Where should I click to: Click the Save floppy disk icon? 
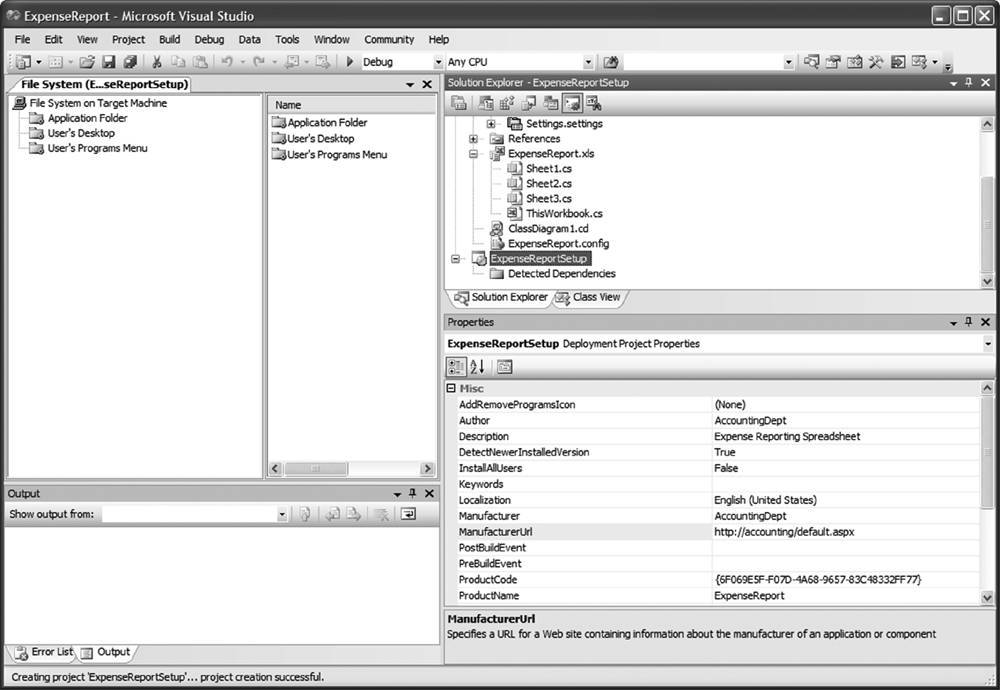109,62
